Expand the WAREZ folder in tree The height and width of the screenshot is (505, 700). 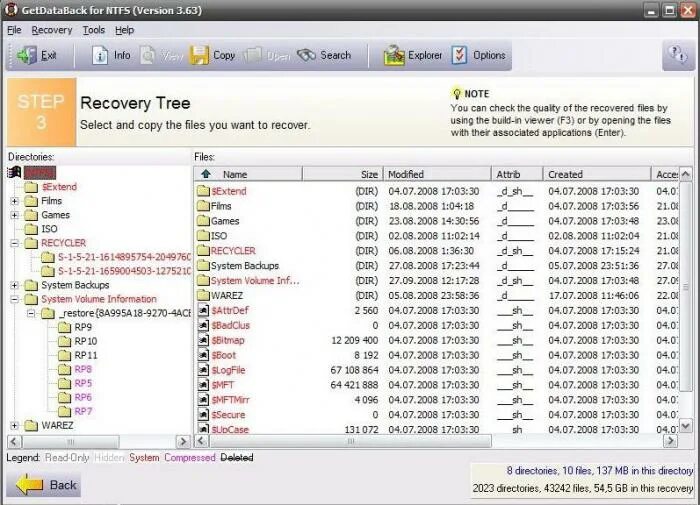[x=15, y=426]
